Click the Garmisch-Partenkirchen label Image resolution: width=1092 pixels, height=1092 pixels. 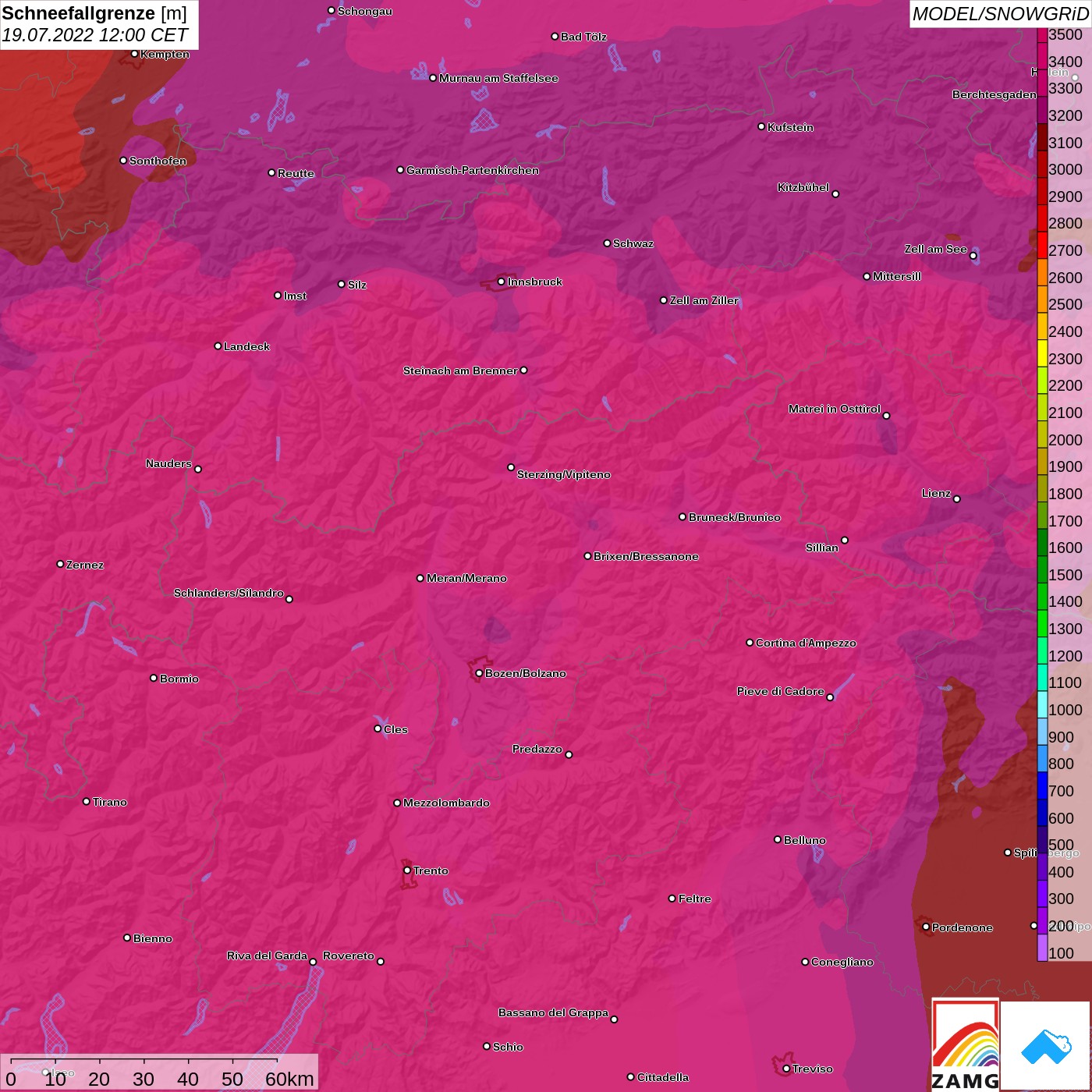tap(473, 170)
